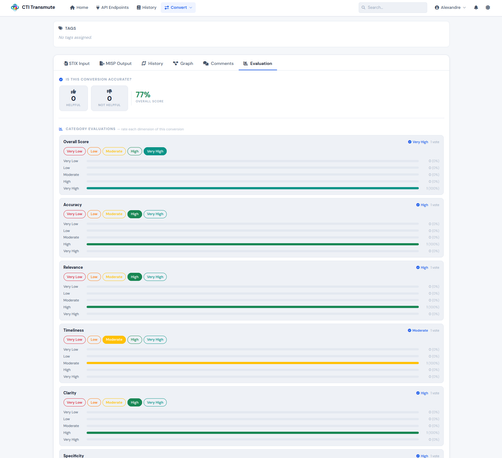Rate Accuracy as Very Low

point(74,214)
